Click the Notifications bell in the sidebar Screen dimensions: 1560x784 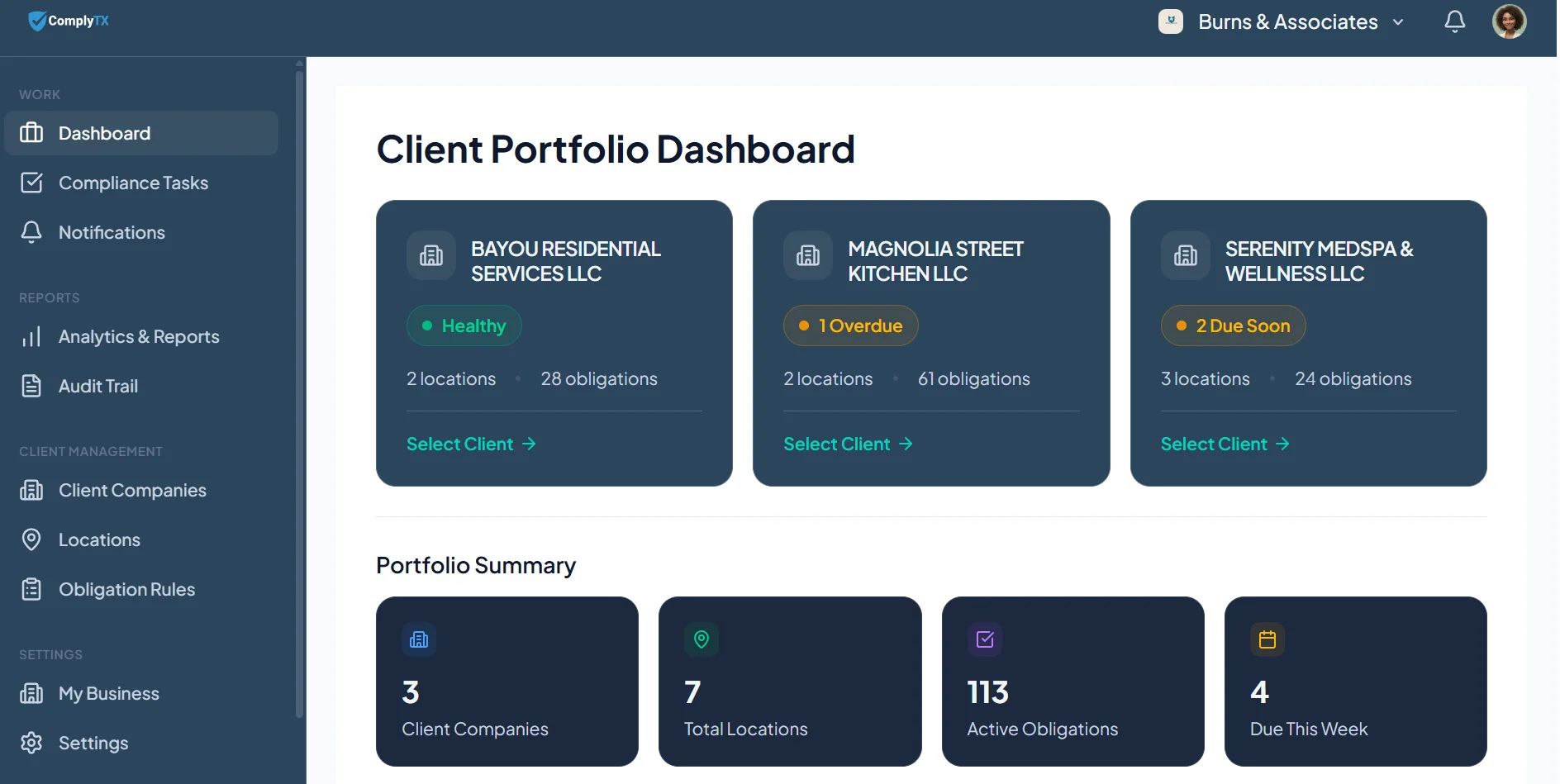coord(31,232)
